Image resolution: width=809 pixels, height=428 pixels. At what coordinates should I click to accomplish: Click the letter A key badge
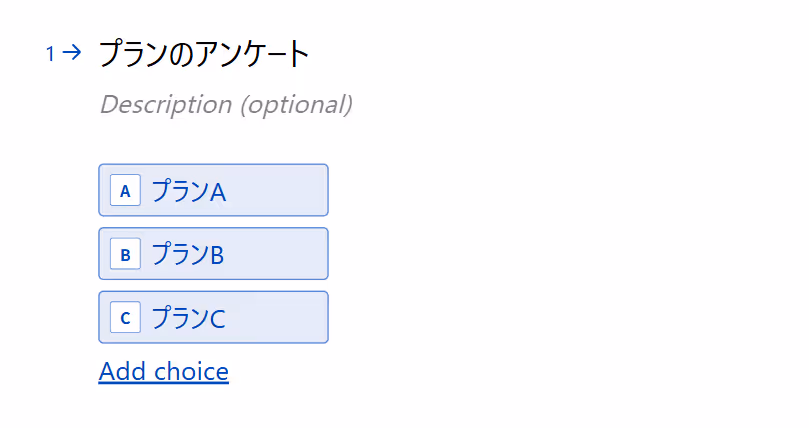point(125,190)
